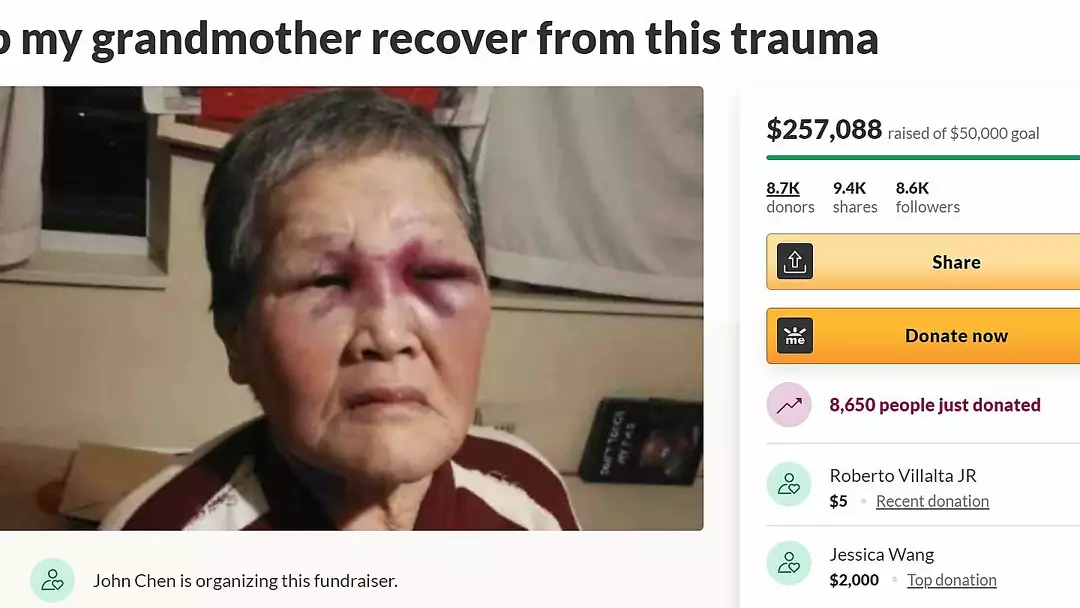The image size is (1080, 608).
Task: Open the 8.7K donors link
Action: (790, 197)
